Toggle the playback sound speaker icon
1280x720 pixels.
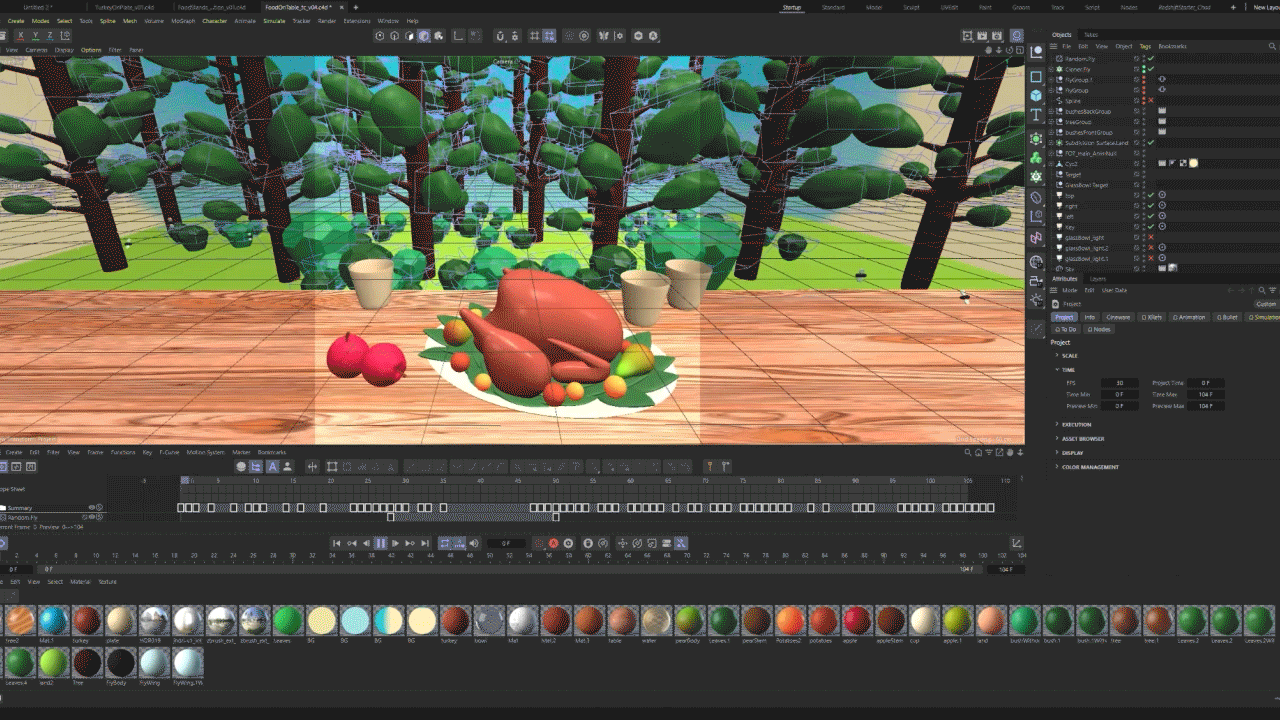474,543
